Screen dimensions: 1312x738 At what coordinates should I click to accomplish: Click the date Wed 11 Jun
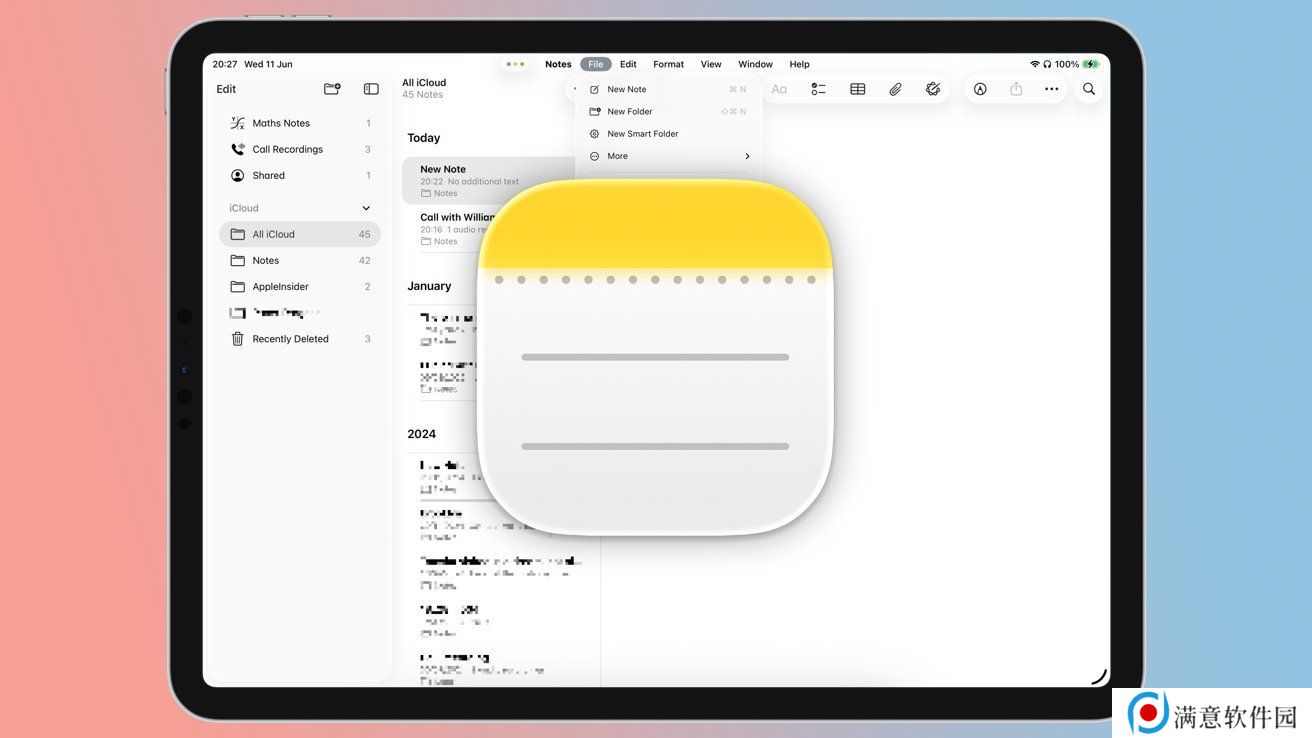click(x=269, y=64)
